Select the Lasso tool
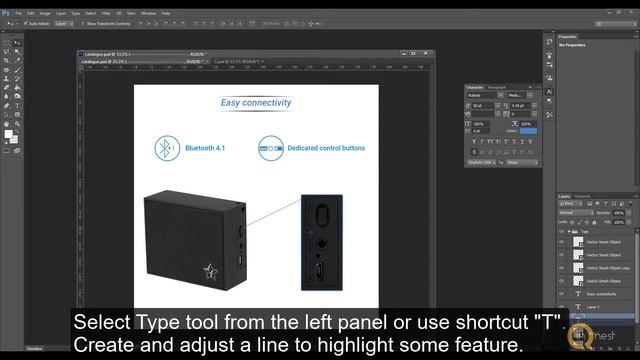This screenshot has width=640, height=360. (7, 52)
